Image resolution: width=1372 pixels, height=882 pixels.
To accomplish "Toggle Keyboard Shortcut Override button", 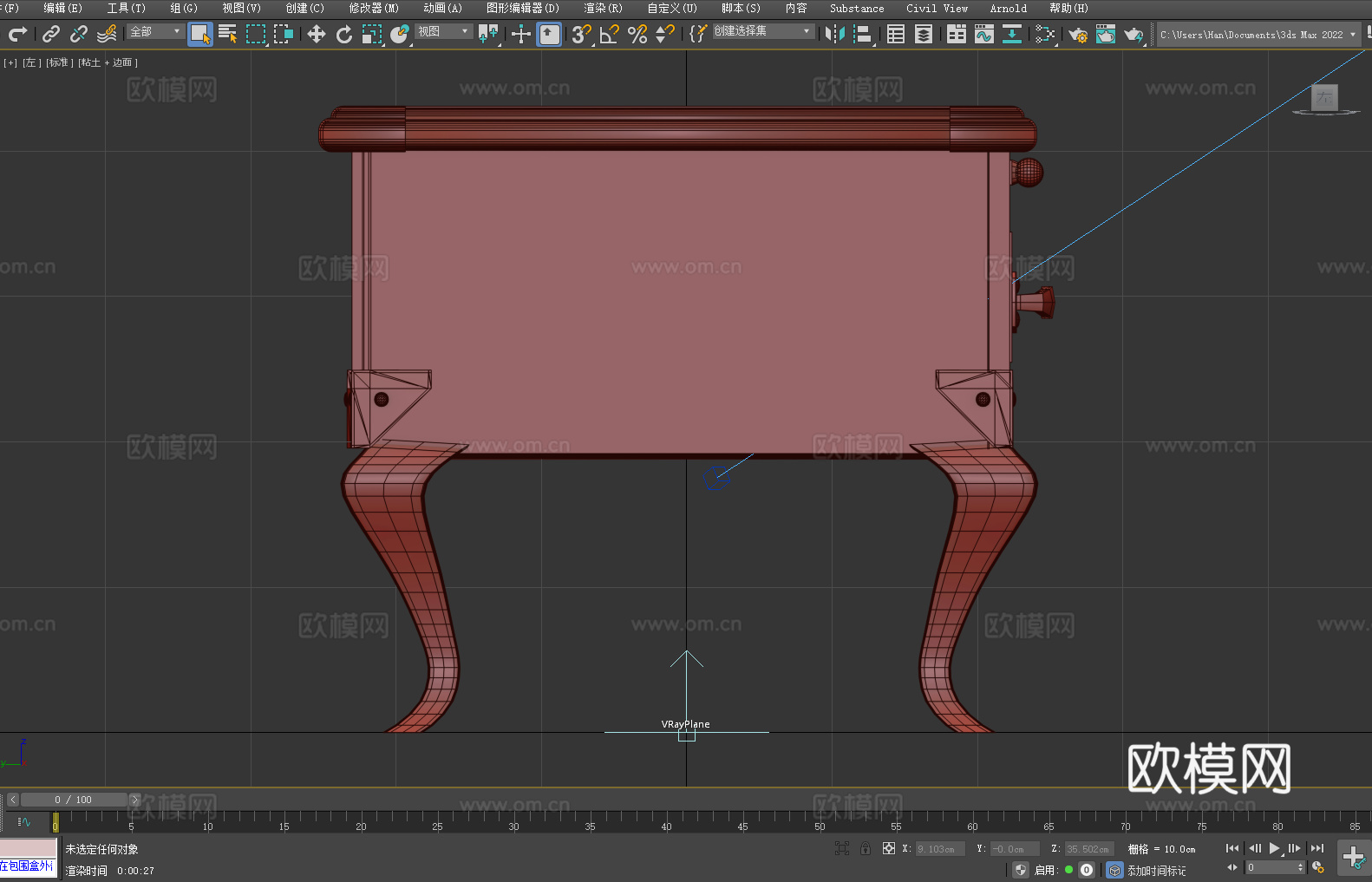I will point(549,34).
